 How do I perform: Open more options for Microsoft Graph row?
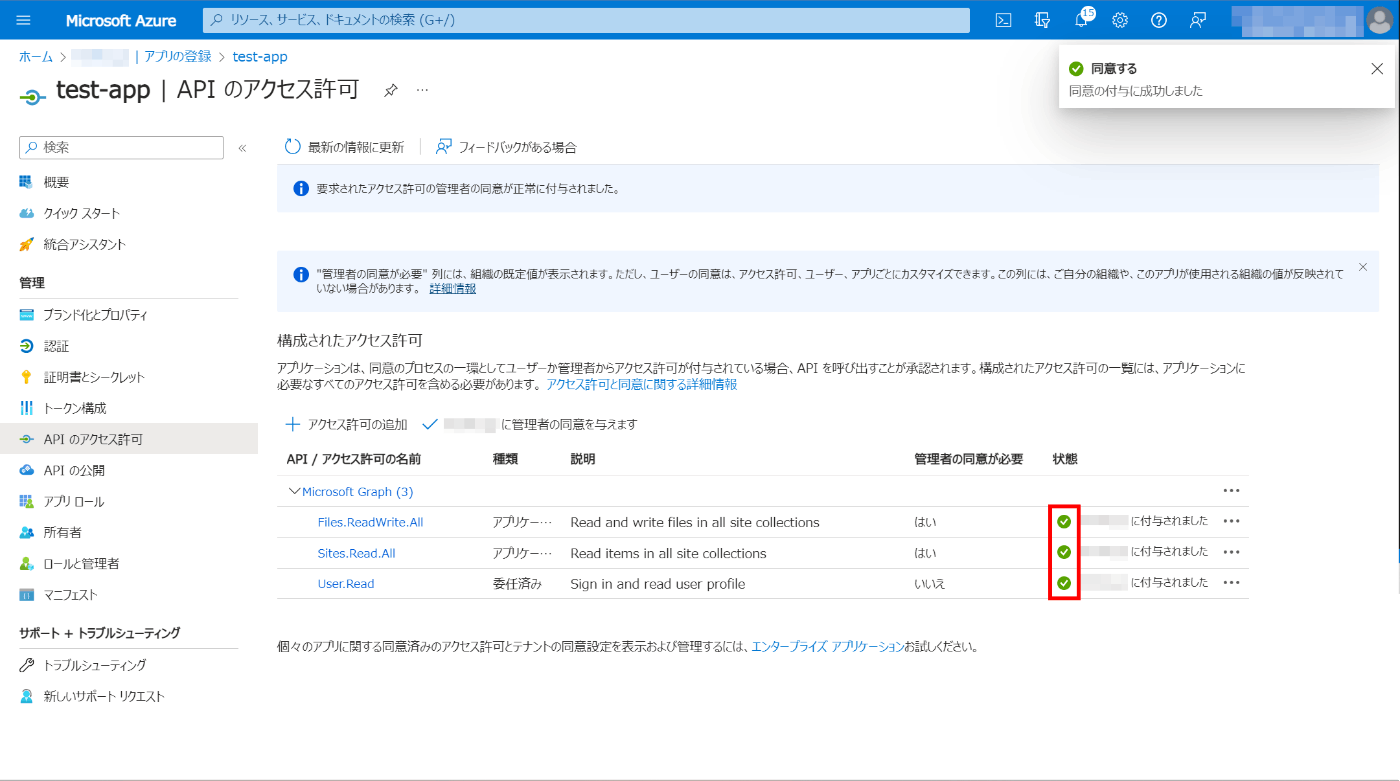coord(1231,491)
